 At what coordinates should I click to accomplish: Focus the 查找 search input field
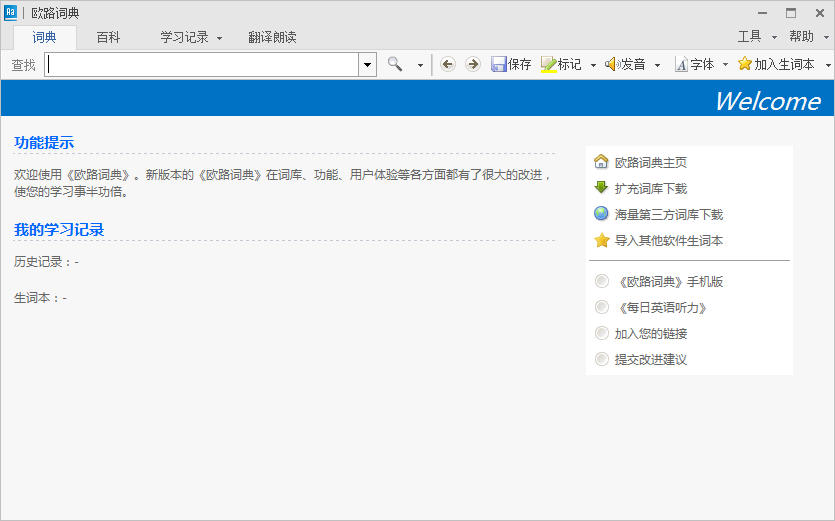point(202,64)
